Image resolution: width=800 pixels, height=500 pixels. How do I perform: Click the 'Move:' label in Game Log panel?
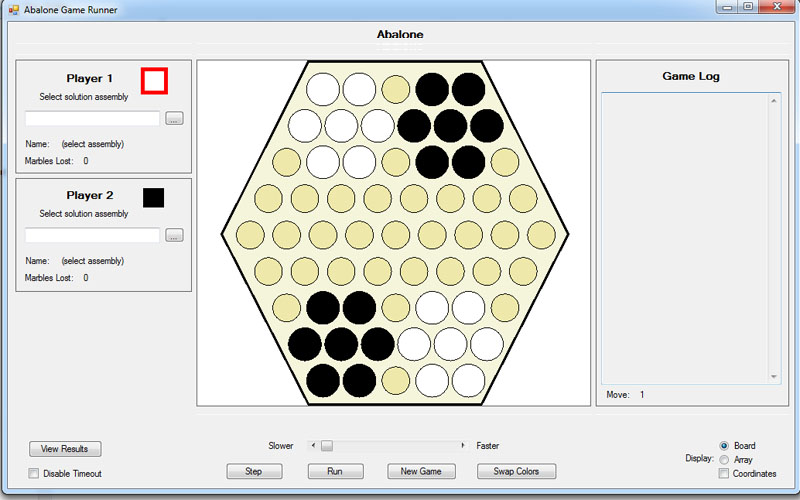click(618, 394)
